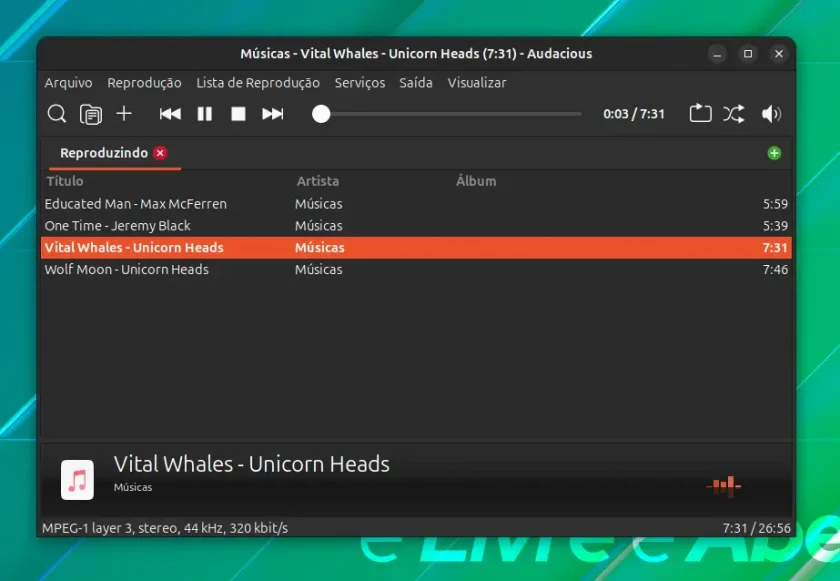
Task: Click the album art music note thumbnail
Action: click(x=77, y=480)
